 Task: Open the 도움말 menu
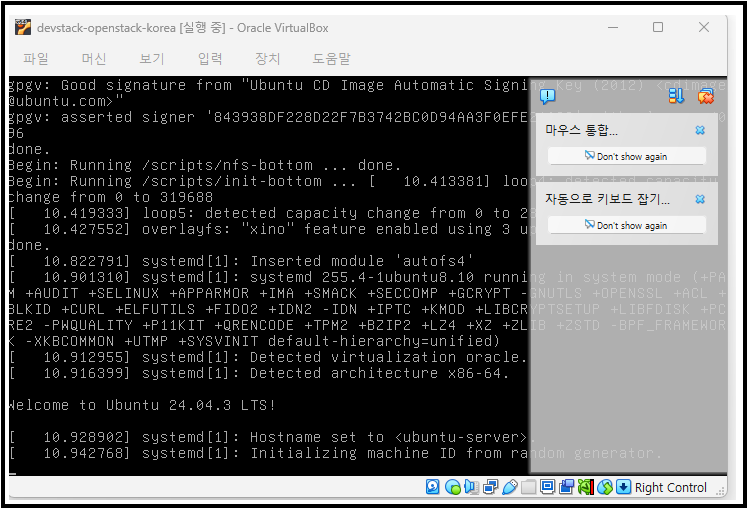click(x=331, y=59)
